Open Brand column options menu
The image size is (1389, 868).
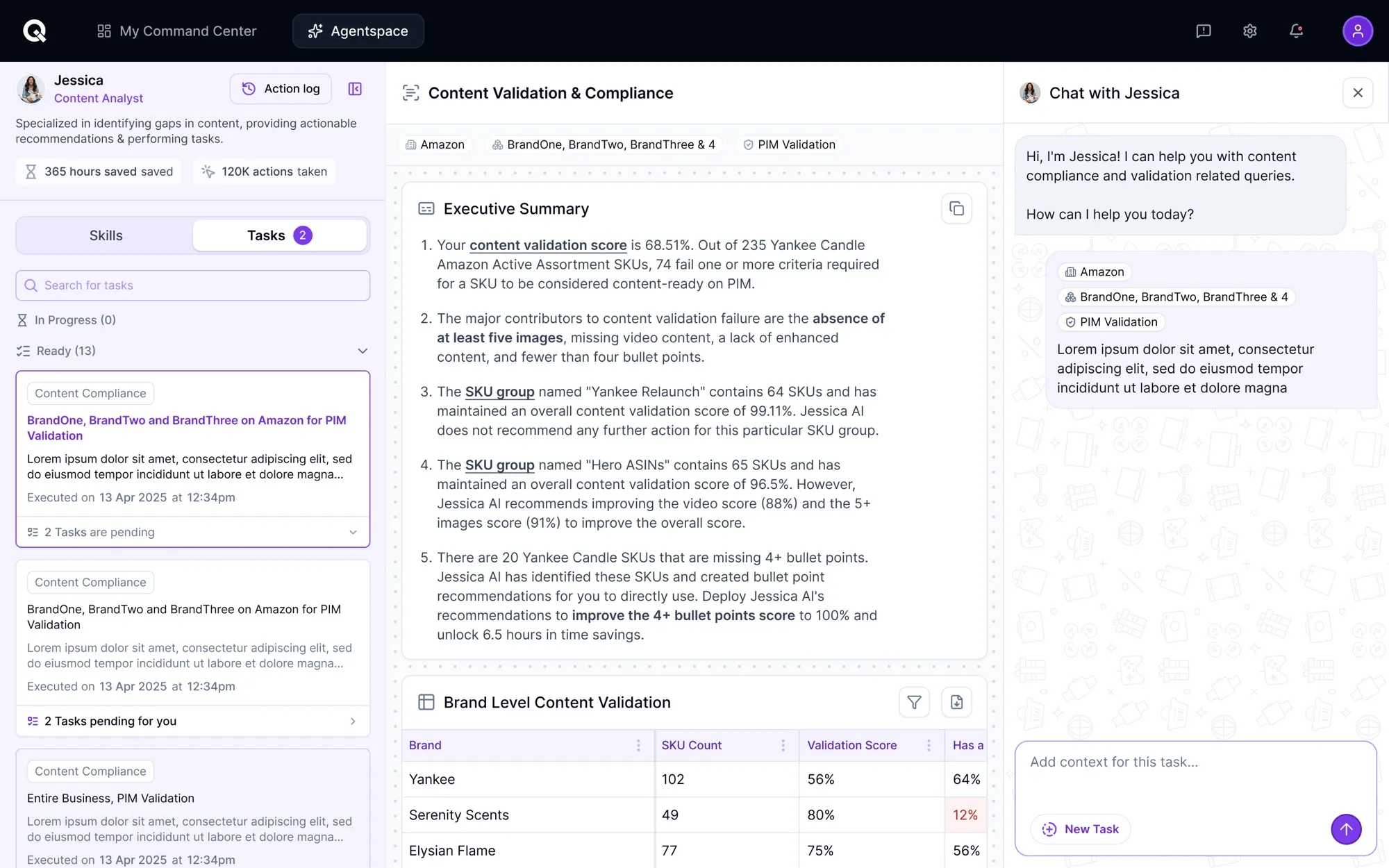[x=638, y=745]
